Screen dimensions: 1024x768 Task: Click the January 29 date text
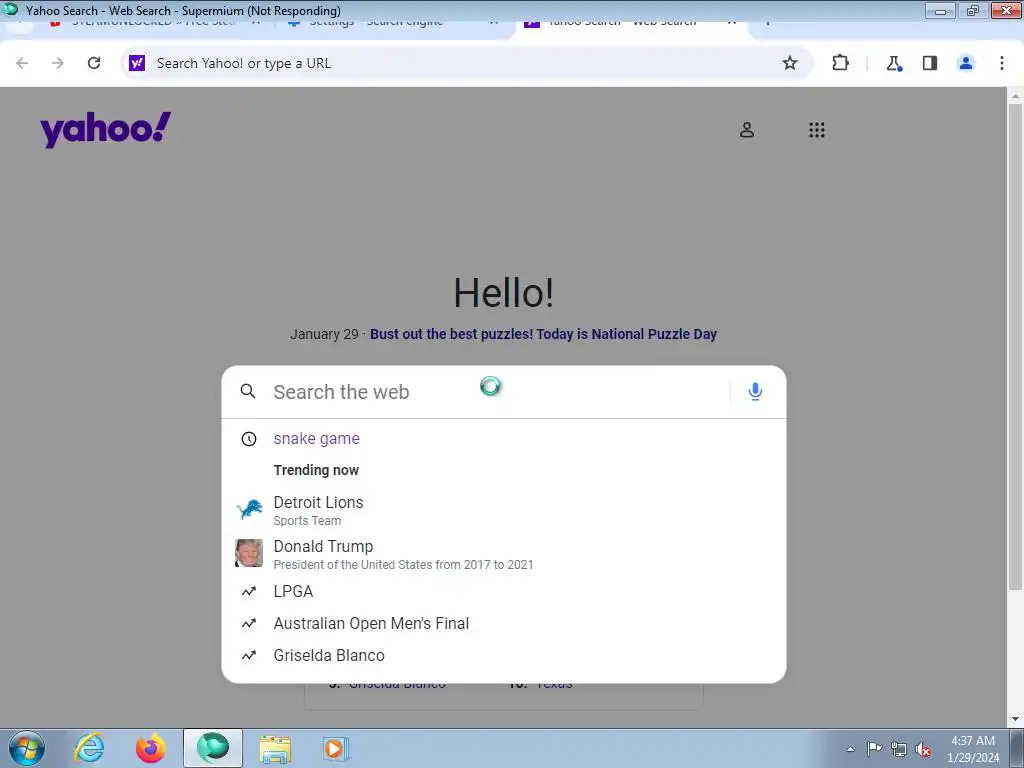[x=325, y=334]
